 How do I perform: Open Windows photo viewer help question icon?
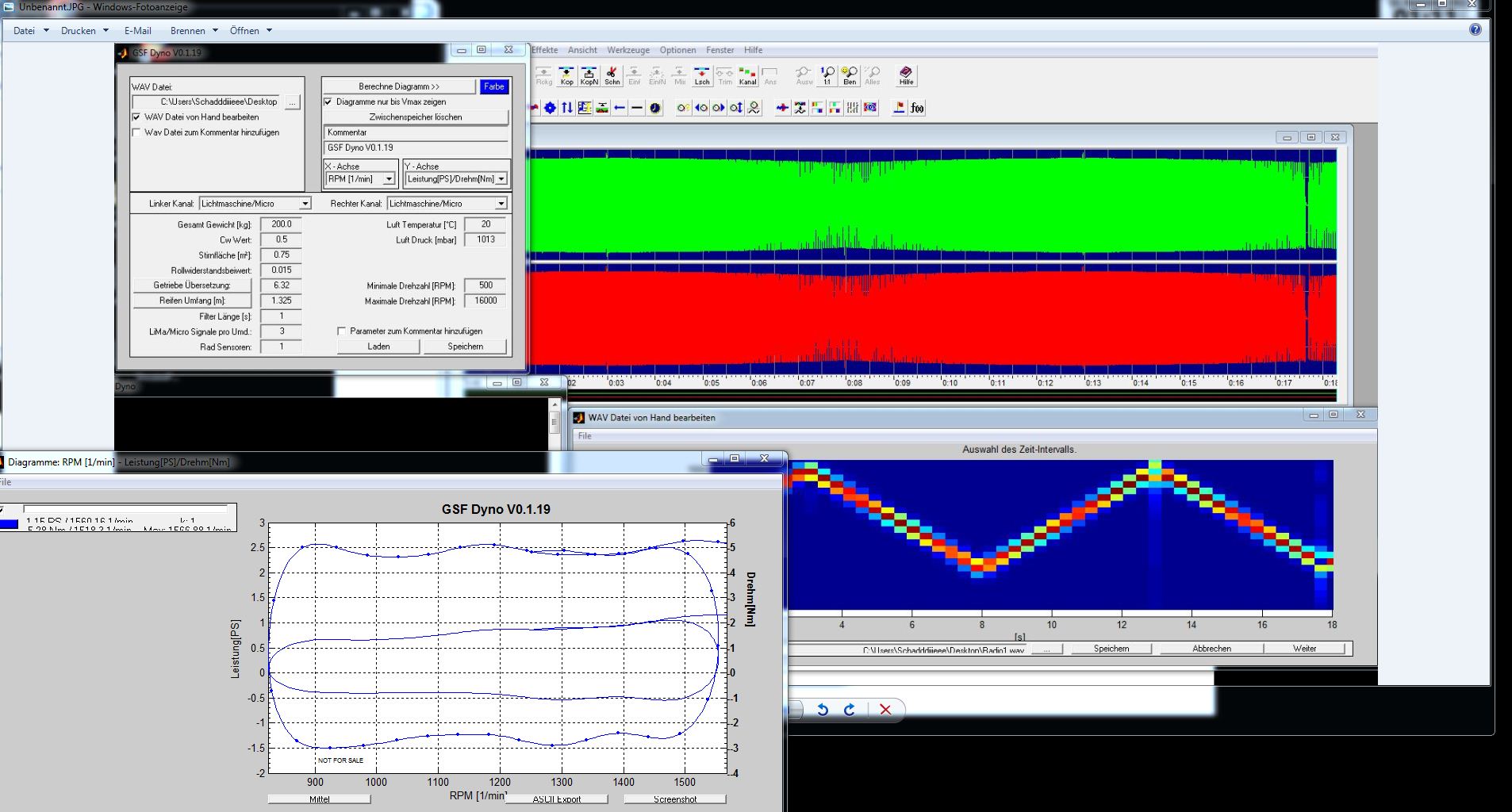(1475, 30)
